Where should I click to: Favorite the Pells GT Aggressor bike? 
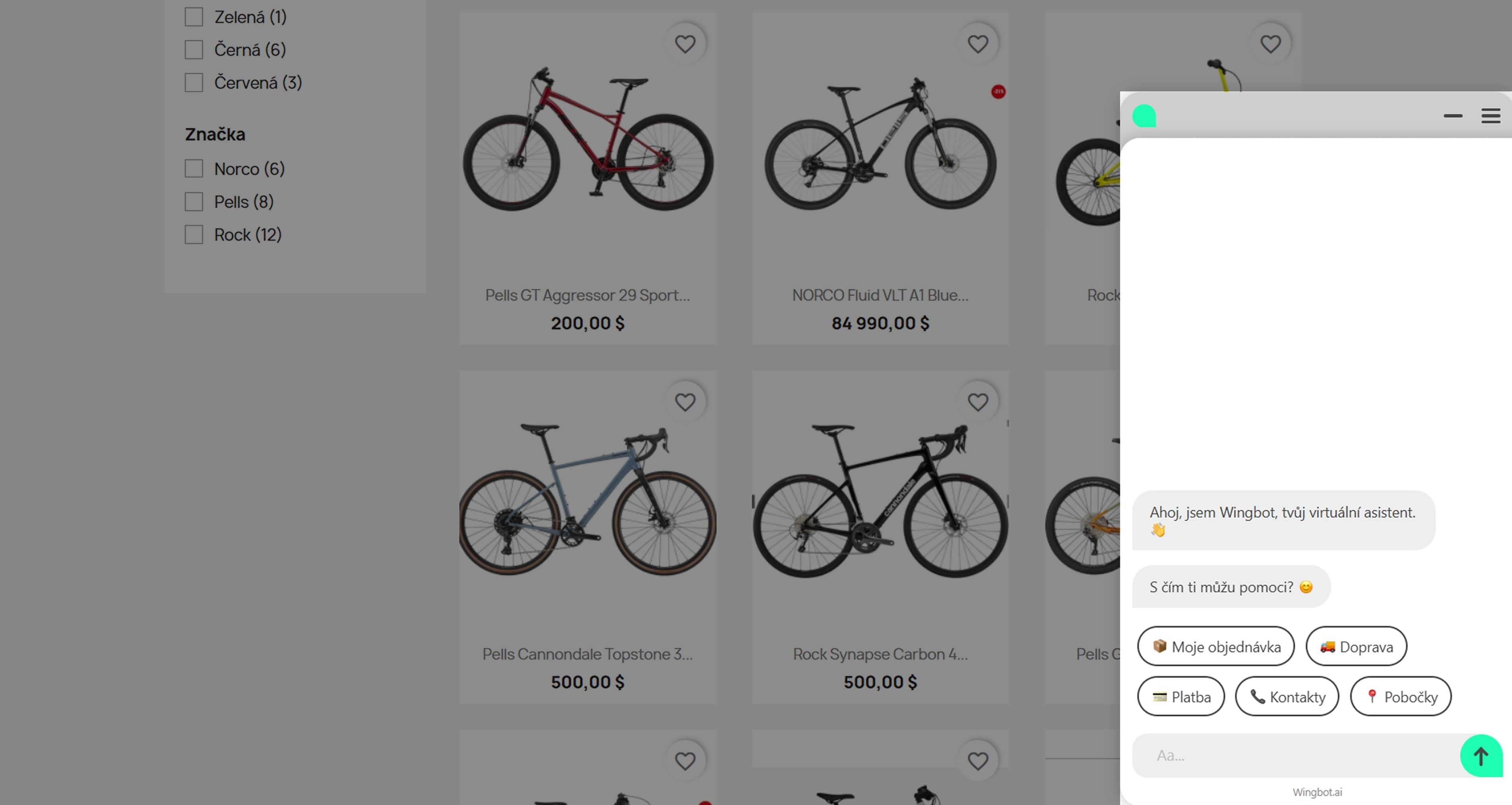[x=684, y=44]
